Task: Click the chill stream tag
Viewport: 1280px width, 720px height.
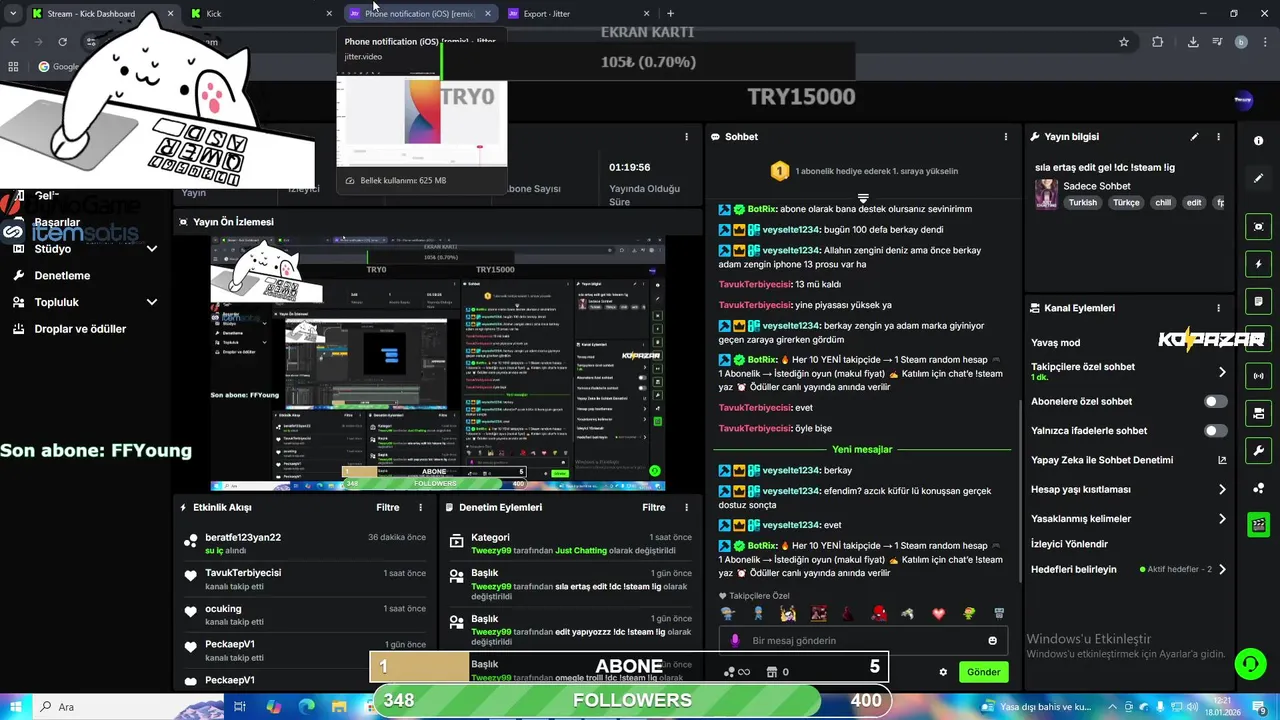Action: click(1163, 203)
